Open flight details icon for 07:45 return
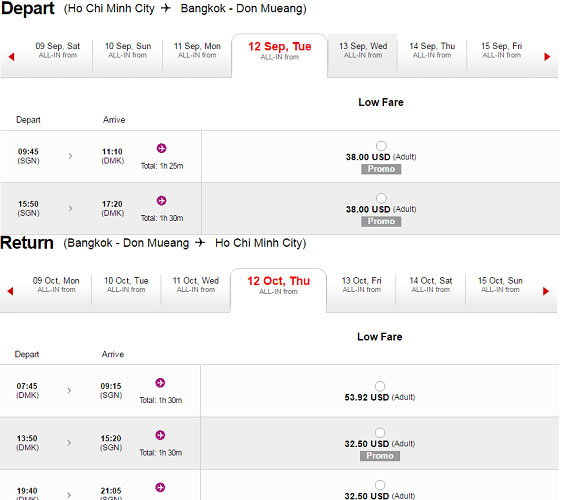 coord(160,383)
